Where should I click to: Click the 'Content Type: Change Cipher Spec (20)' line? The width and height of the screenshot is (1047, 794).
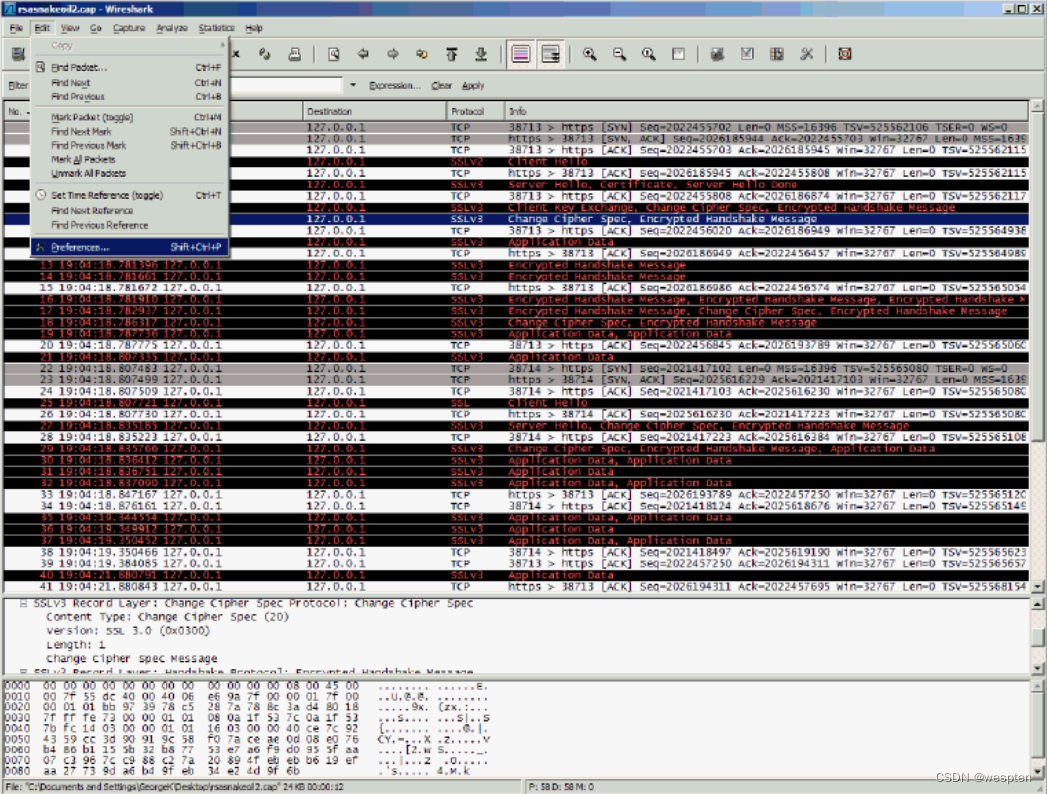coord(168,617)
